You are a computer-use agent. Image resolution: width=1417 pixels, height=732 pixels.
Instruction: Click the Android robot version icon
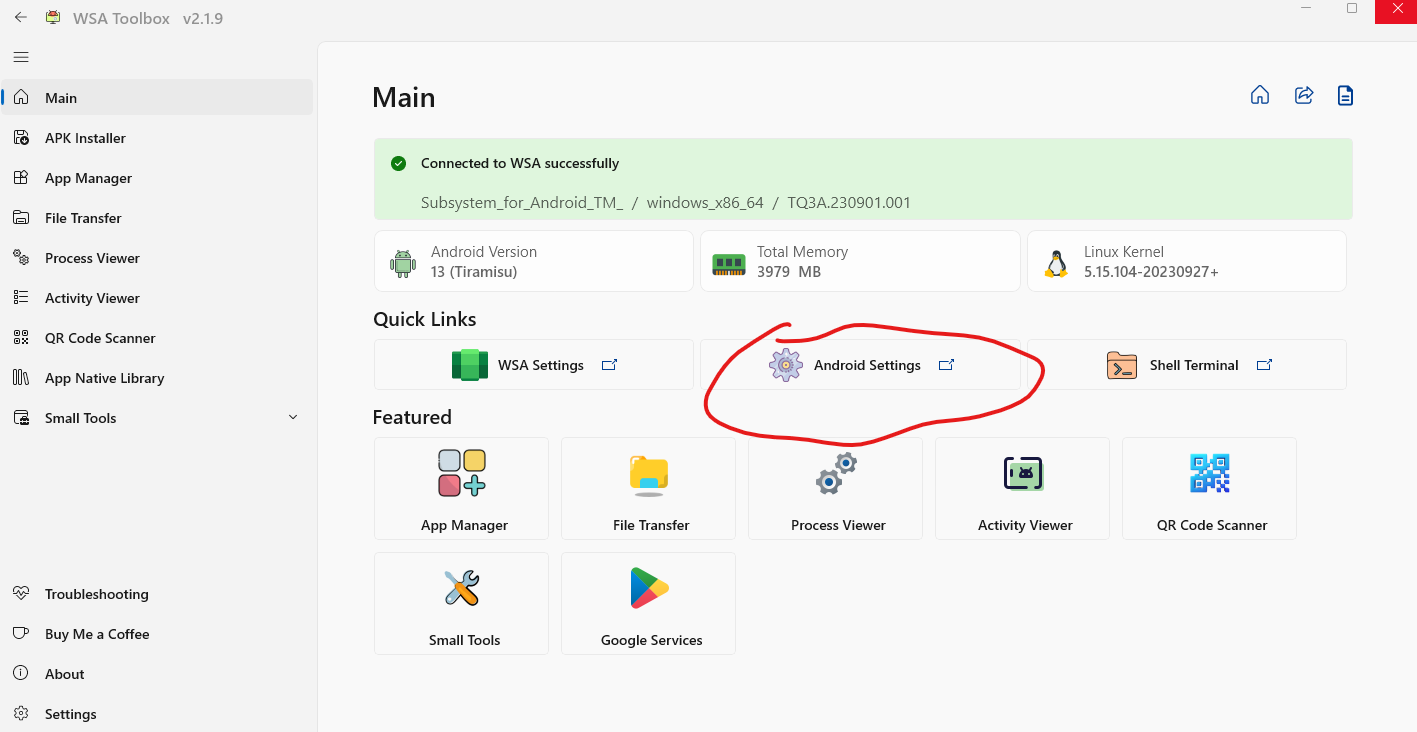click(x=403, y=263)
